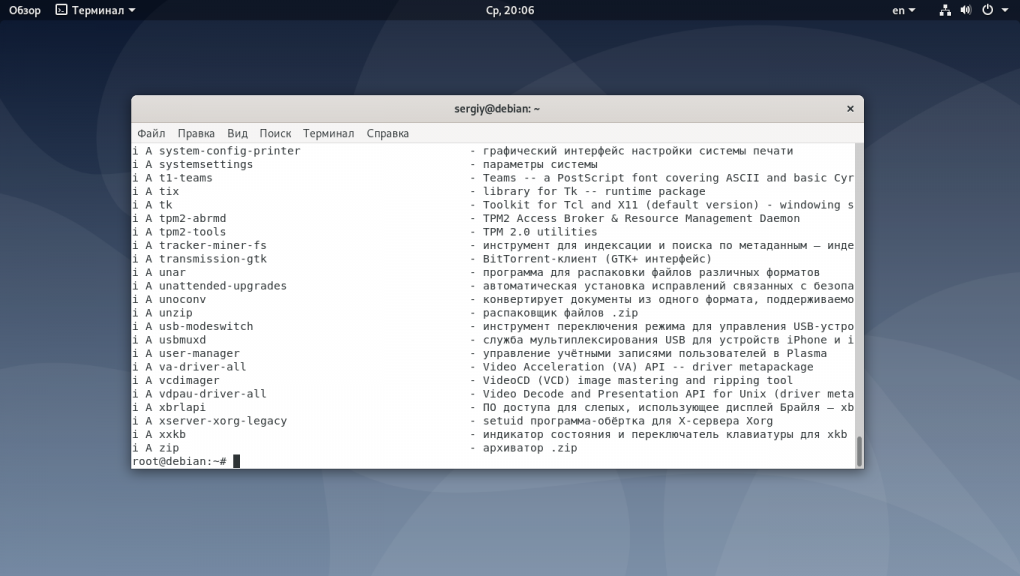Click the clock showing Ср, 20:06
1020x576 pixels.
click(510, 10)
